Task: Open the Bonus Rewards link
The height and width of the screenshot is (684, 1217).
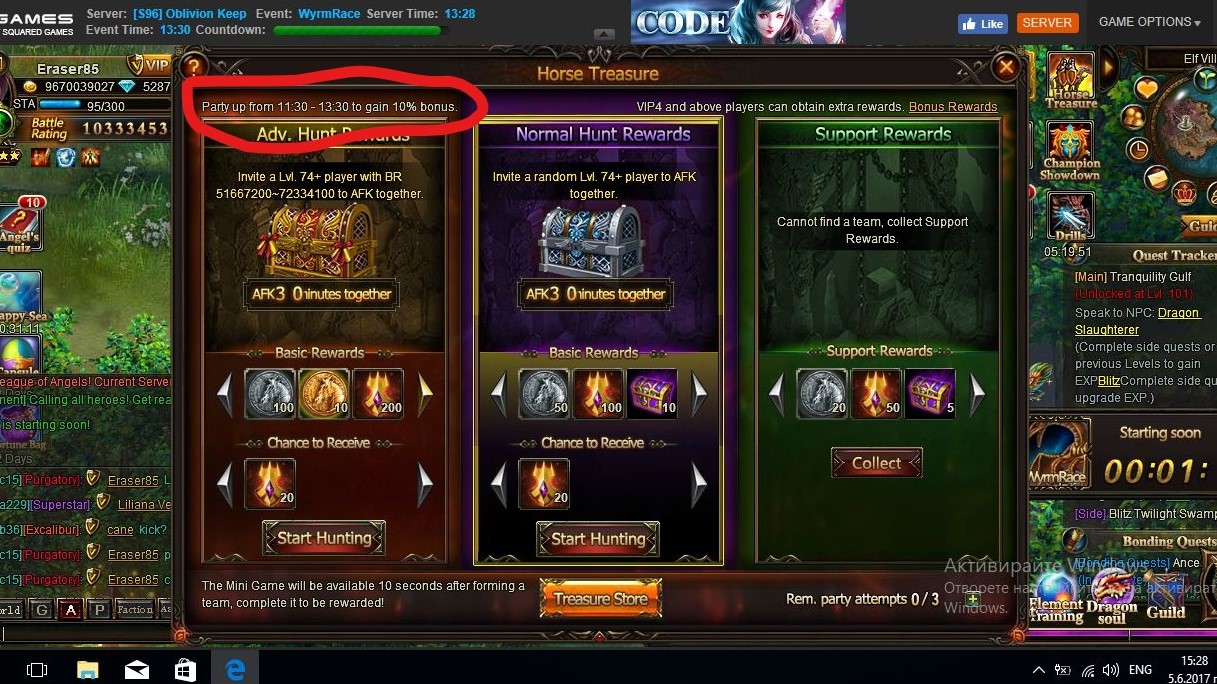Action: click(953, 107)
